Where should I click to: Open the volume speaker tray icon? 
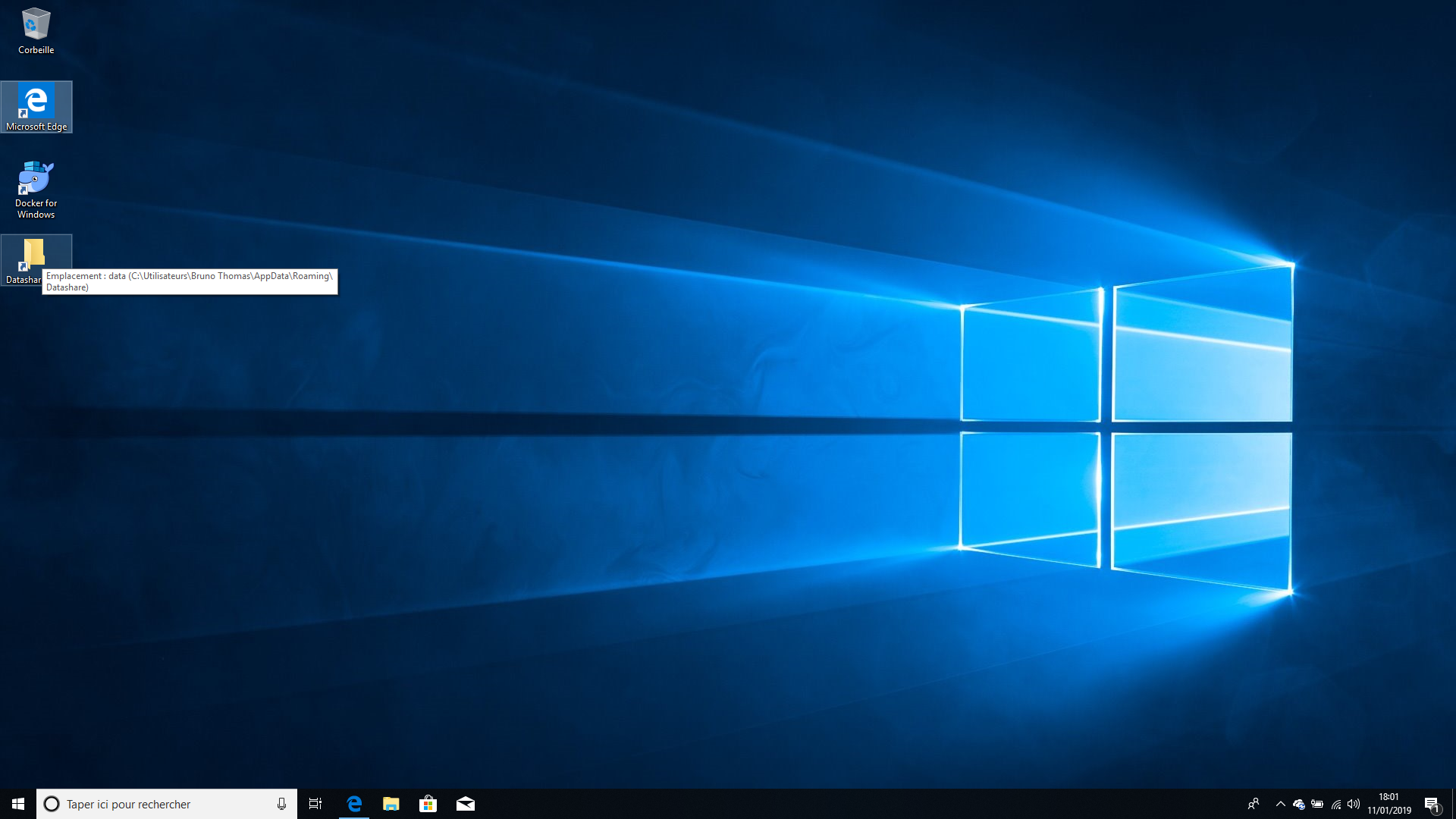[x=1354, y=804]
